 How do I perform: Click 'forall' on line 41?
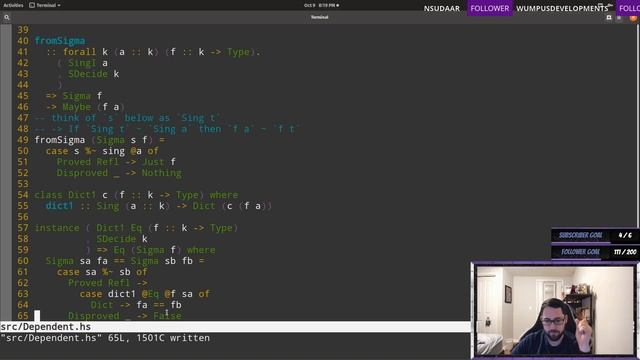[80, 52]
